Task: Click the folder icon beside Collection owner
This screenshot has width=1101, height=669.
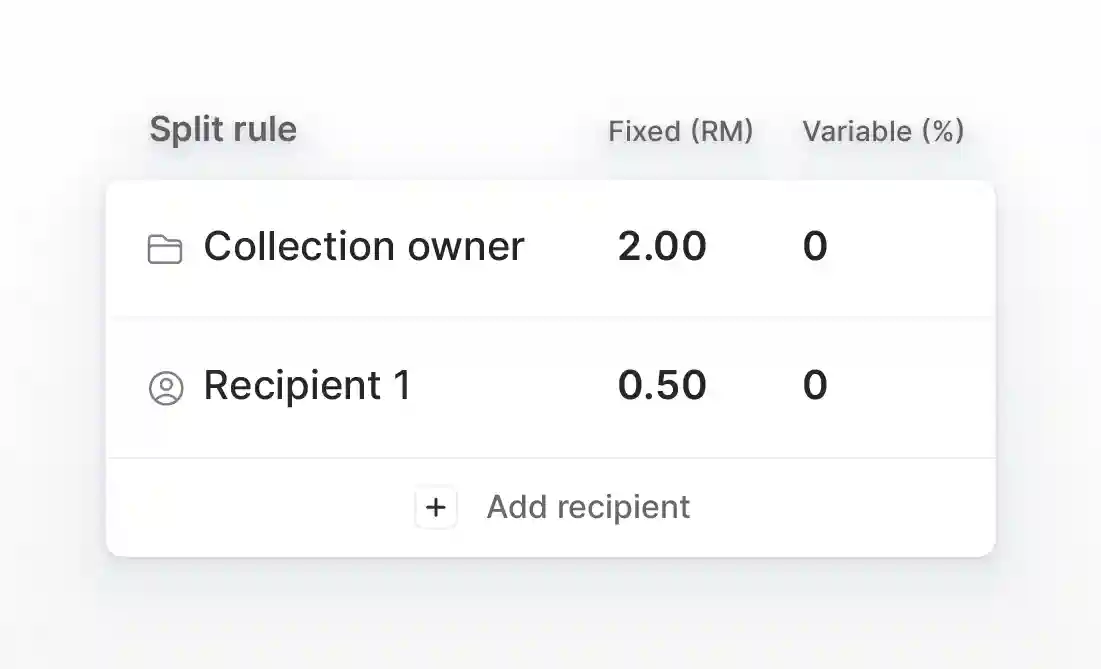Action: pos(165,249)
